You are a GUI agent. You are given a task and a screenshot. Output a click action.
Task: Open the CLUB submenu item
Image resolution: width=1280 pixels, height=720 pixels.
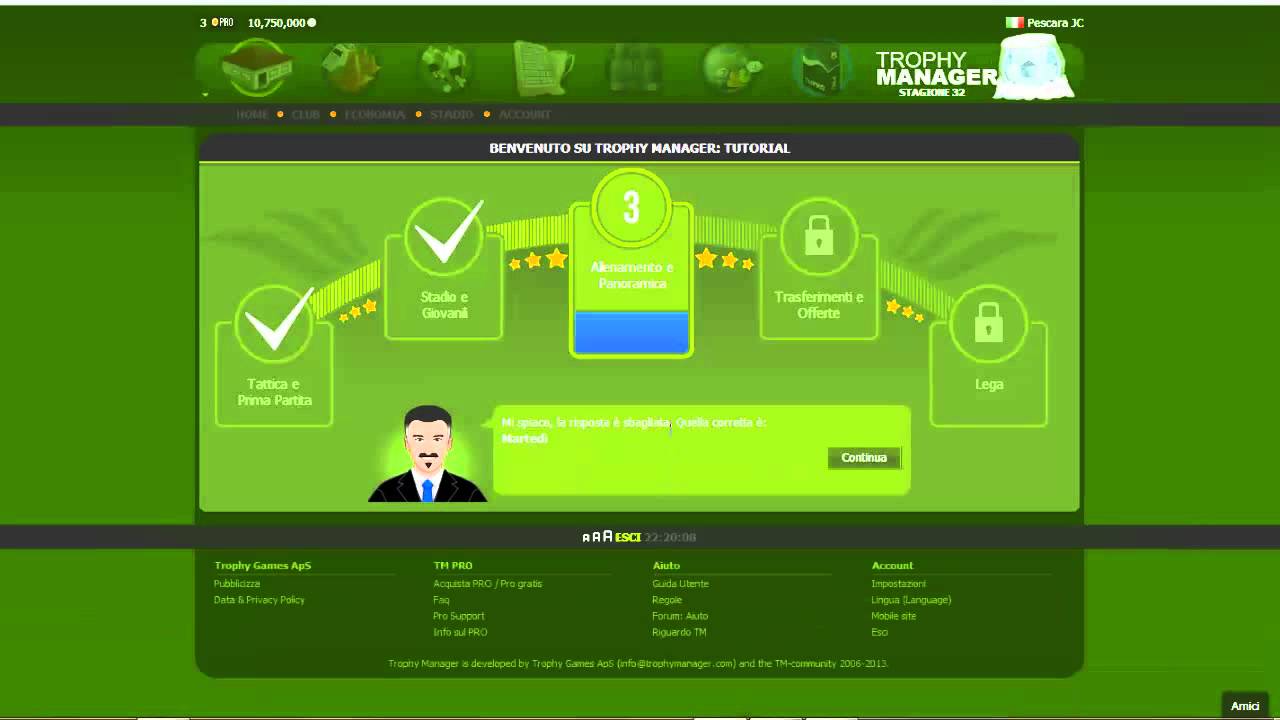[x=306, y=114]
